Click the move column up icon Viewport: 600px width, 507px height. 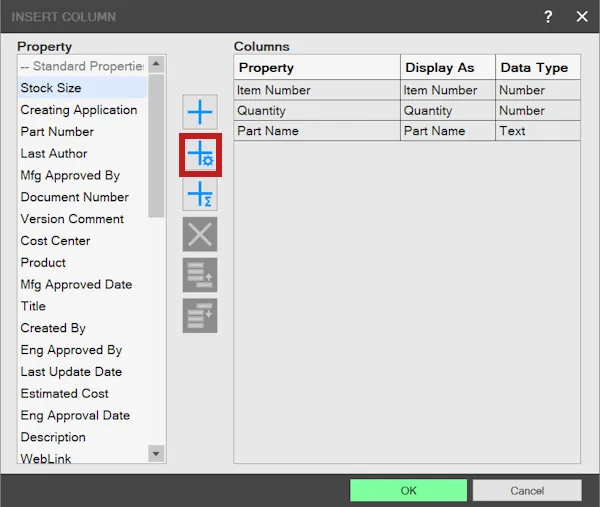tap(200, 275)
